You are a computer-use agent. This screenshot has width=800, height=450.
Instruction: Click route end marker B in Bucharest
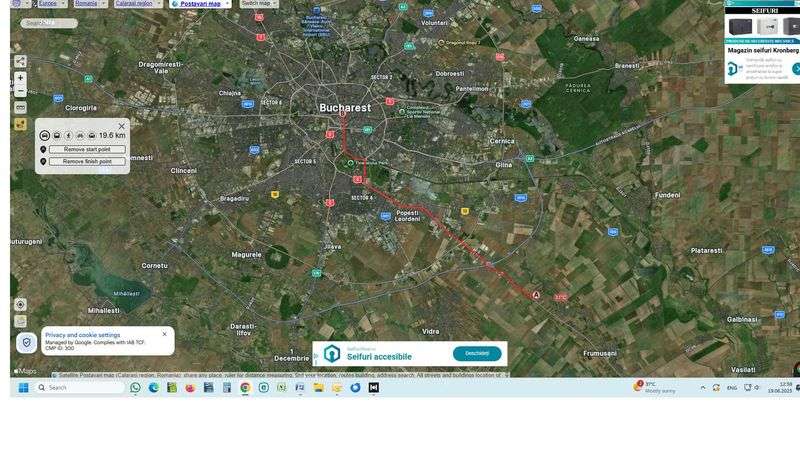click(x=343, y=114)
